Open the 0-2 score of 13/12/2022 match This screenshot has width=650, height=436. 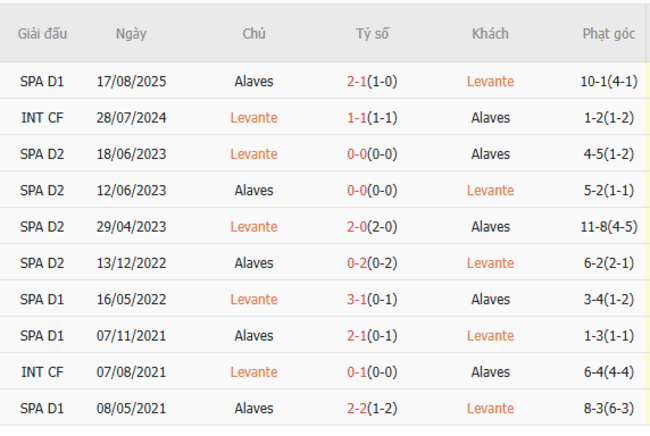coord(357,263)
